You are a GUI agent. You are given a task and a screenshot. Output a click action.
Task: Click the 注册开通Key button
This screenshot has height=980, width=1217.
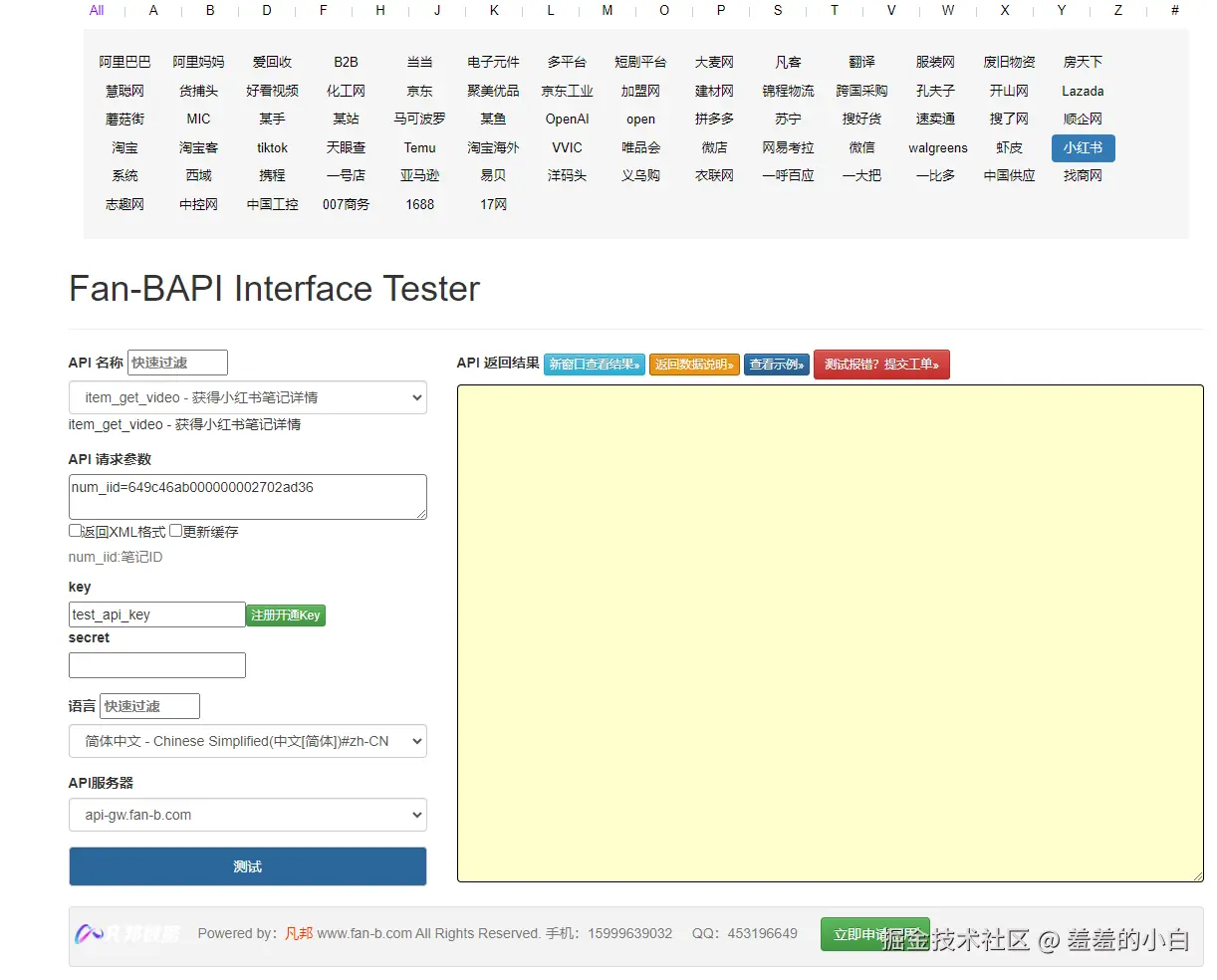(x=286, y=615)
